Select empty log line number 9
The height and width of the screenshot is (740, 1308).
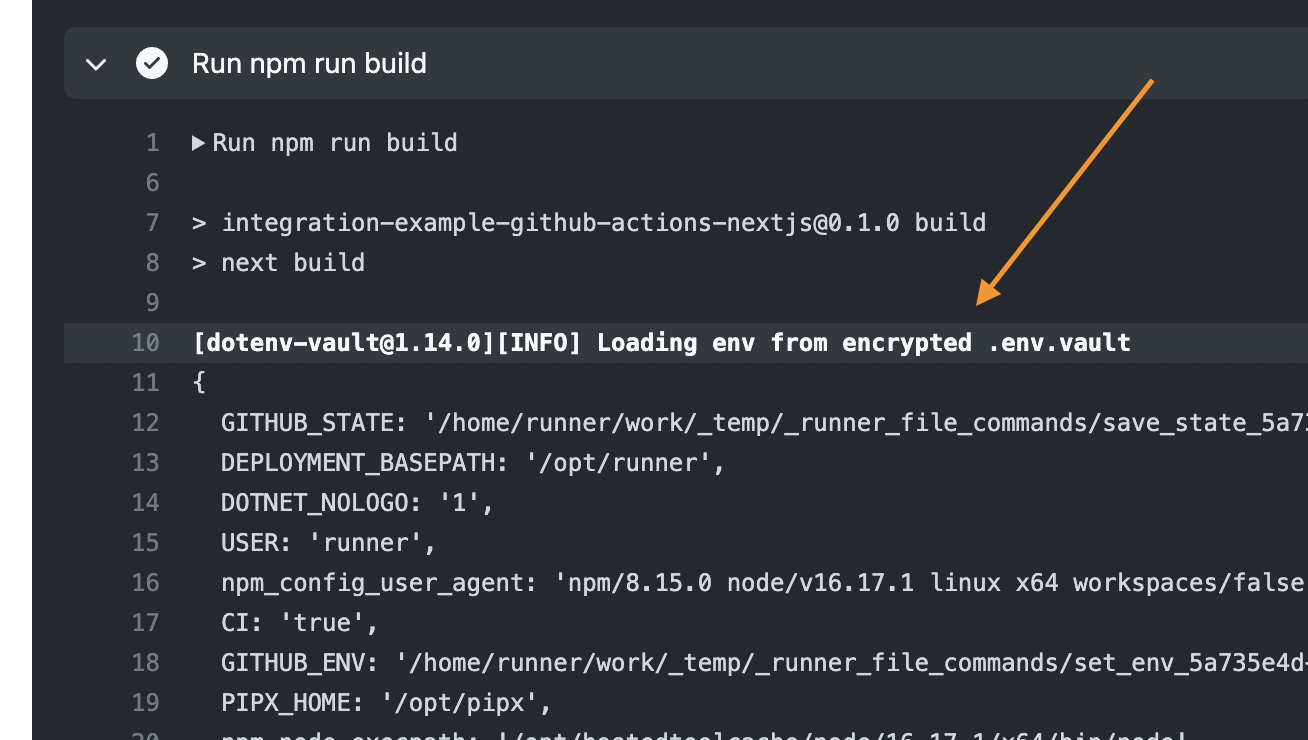pyautogui.click(x=152, y=303)
